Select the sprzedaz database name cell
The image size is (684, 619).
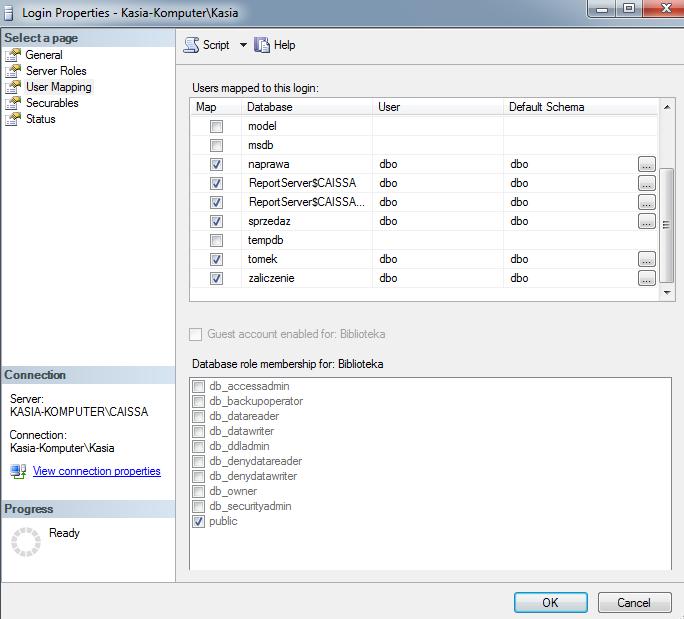click(x=307, y=221)
